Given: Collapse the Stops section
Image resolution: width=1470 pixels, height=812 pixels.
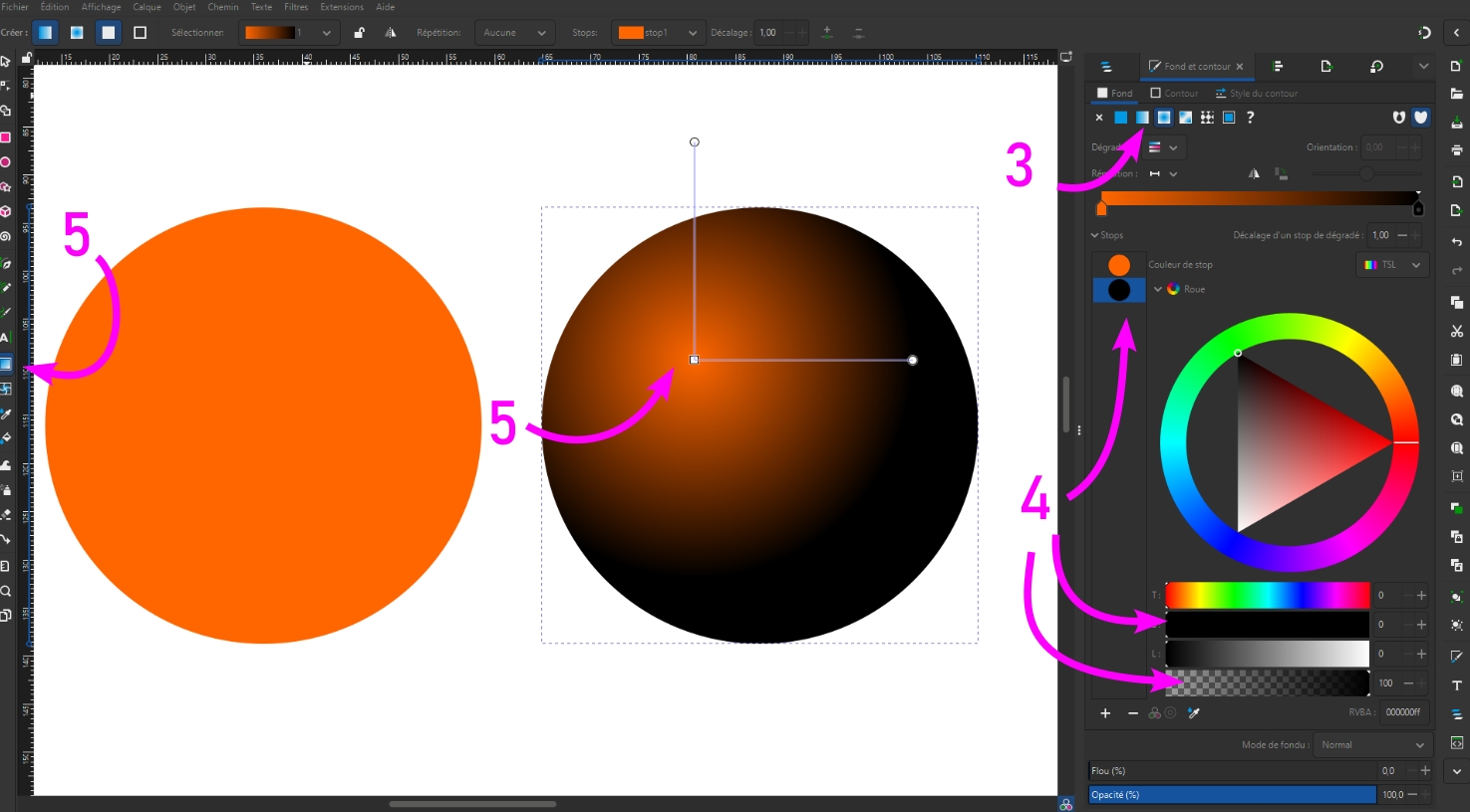Looking at the screenshot, I should point(1095,235).
